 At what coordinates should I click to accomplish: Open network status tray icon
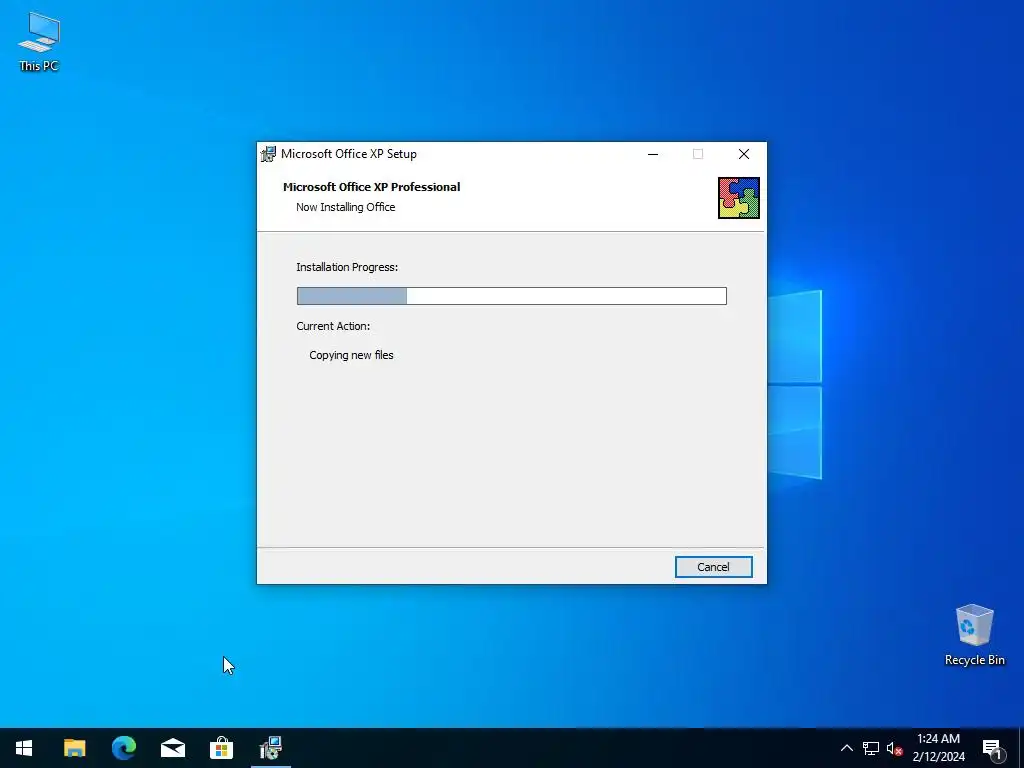871,748
